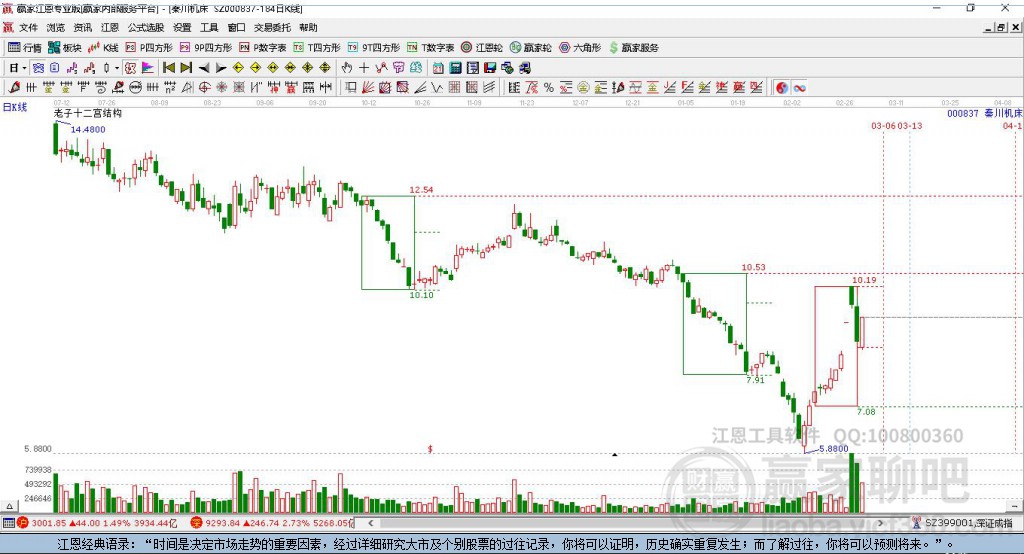This screenshot has width=1024, height=554.
Task: Click the blue infinity loop icon
Action: [x=799, y=88]
